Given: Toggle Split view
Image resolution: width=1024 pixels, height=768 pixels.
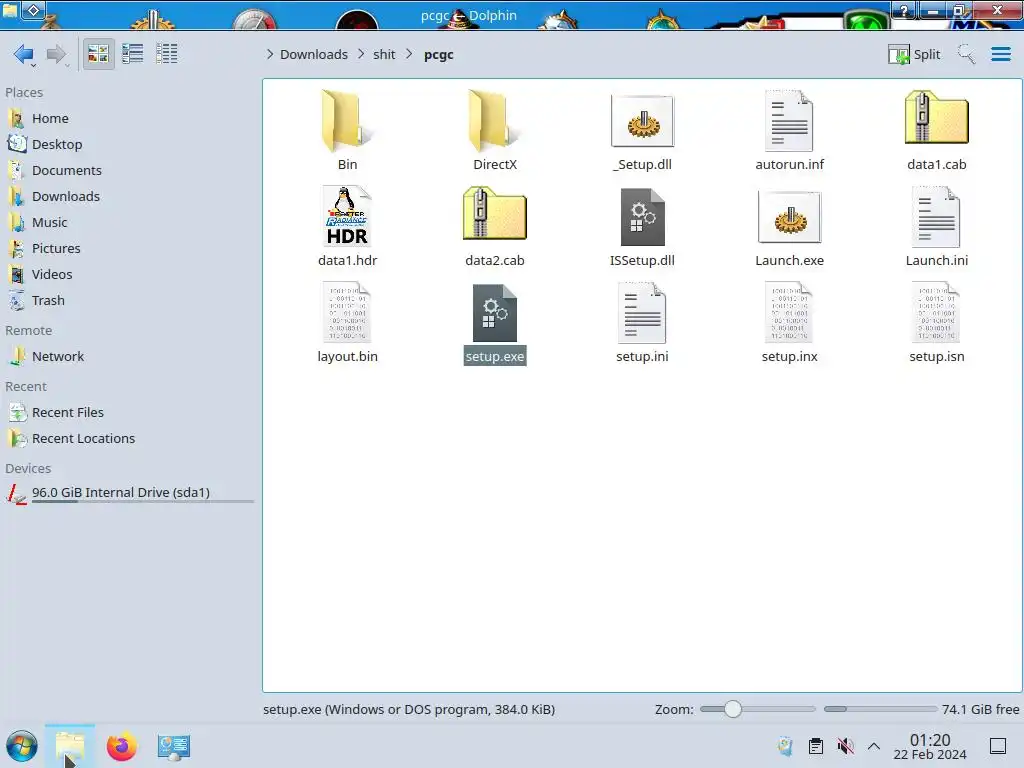Looking at the screenshot, I should tap(914, 54).
